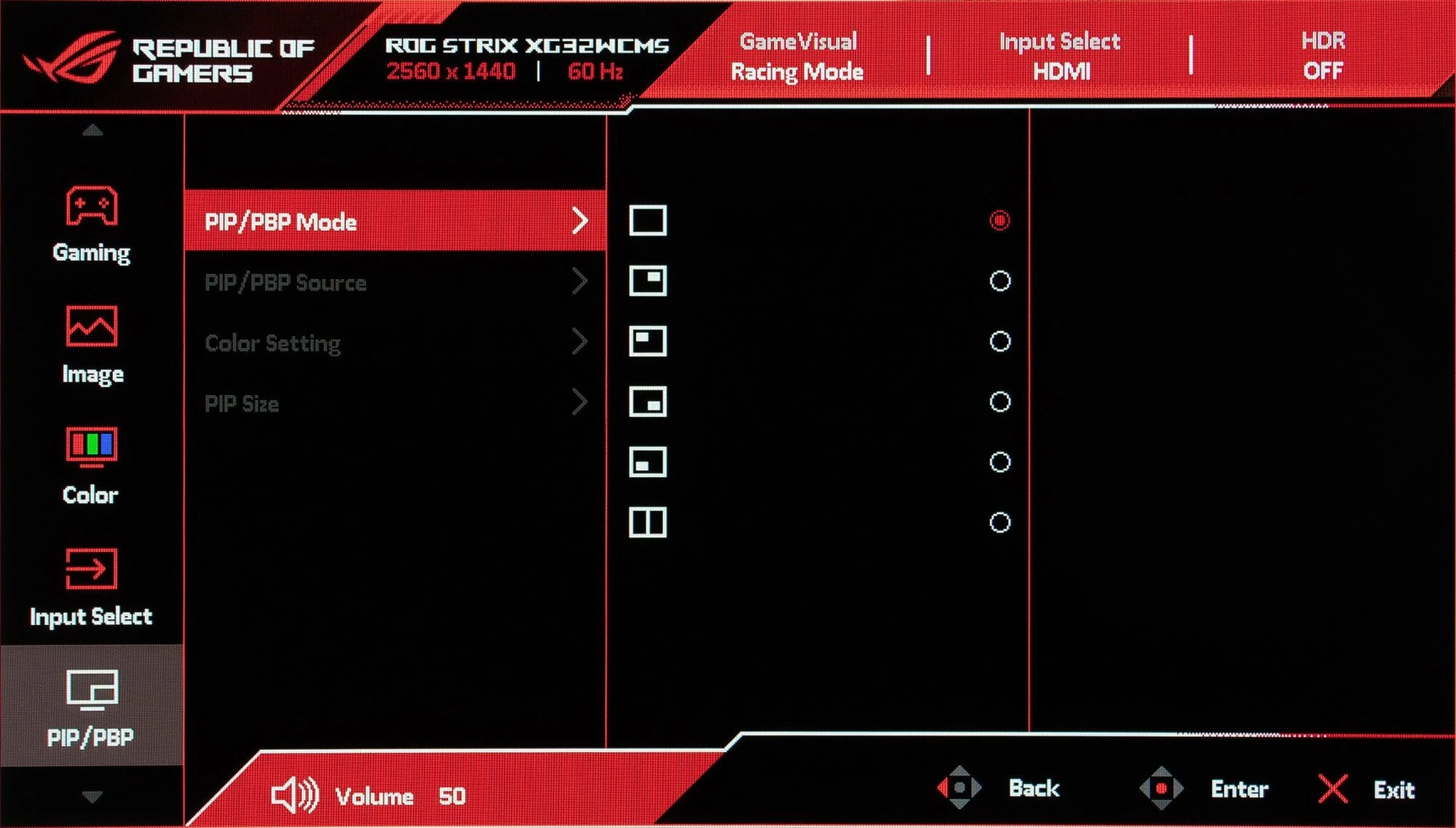Click ROG STRIX XG32WCMS model name

coord(527,45)
